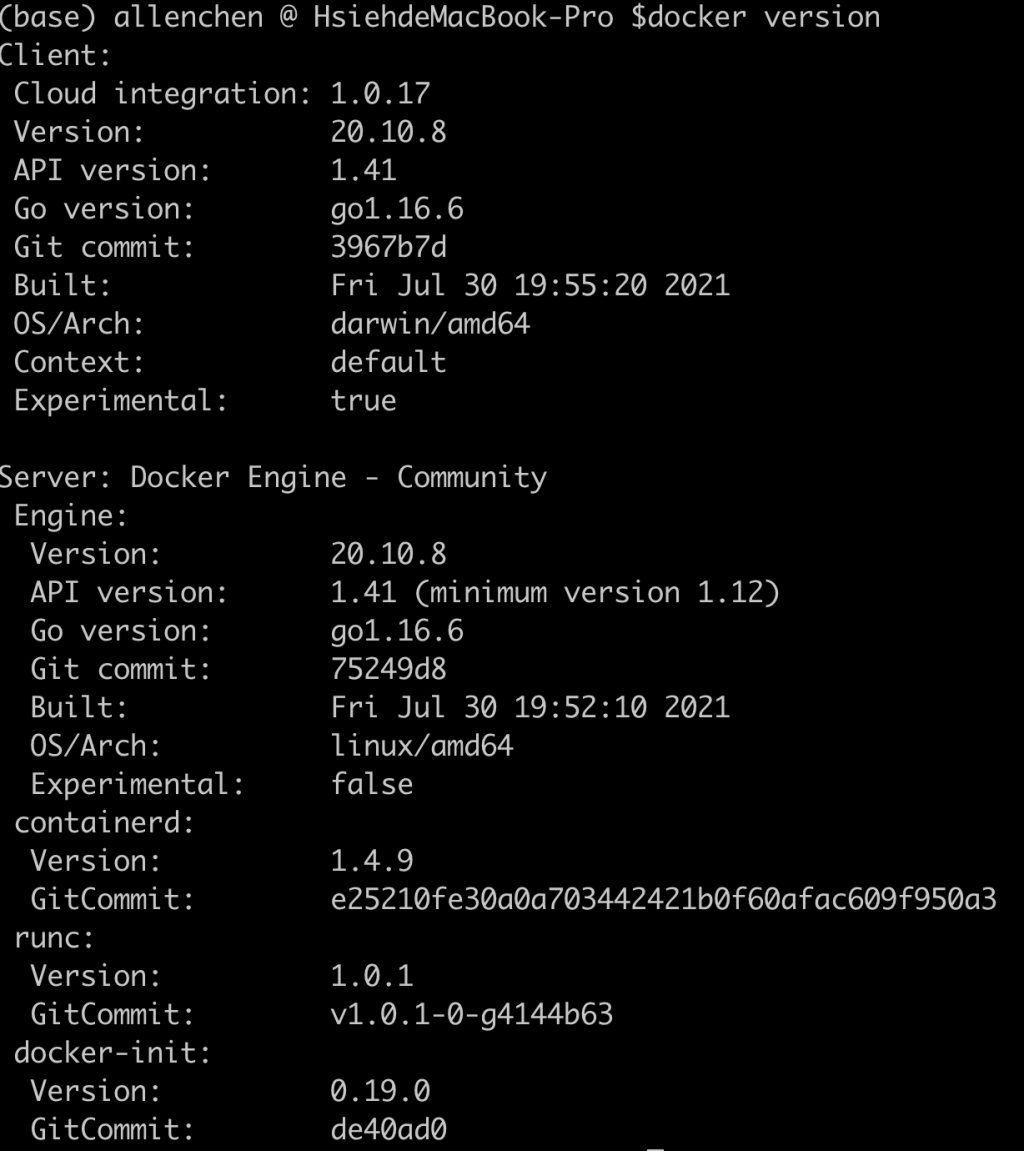Click client Built date ending 19:55:20 2021

(530, 286)
